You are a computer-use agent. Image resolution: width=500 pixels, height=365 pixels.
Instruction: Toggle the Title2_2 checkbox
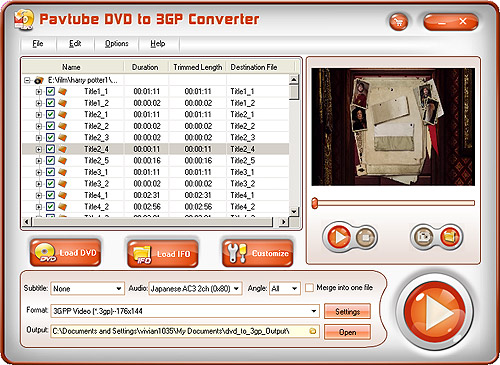pos(50,126)
